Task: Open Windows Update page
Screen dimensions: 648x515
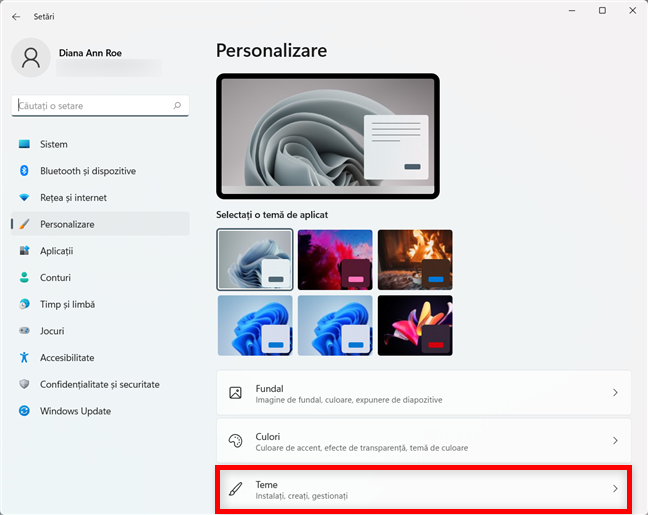Action: 100,411
